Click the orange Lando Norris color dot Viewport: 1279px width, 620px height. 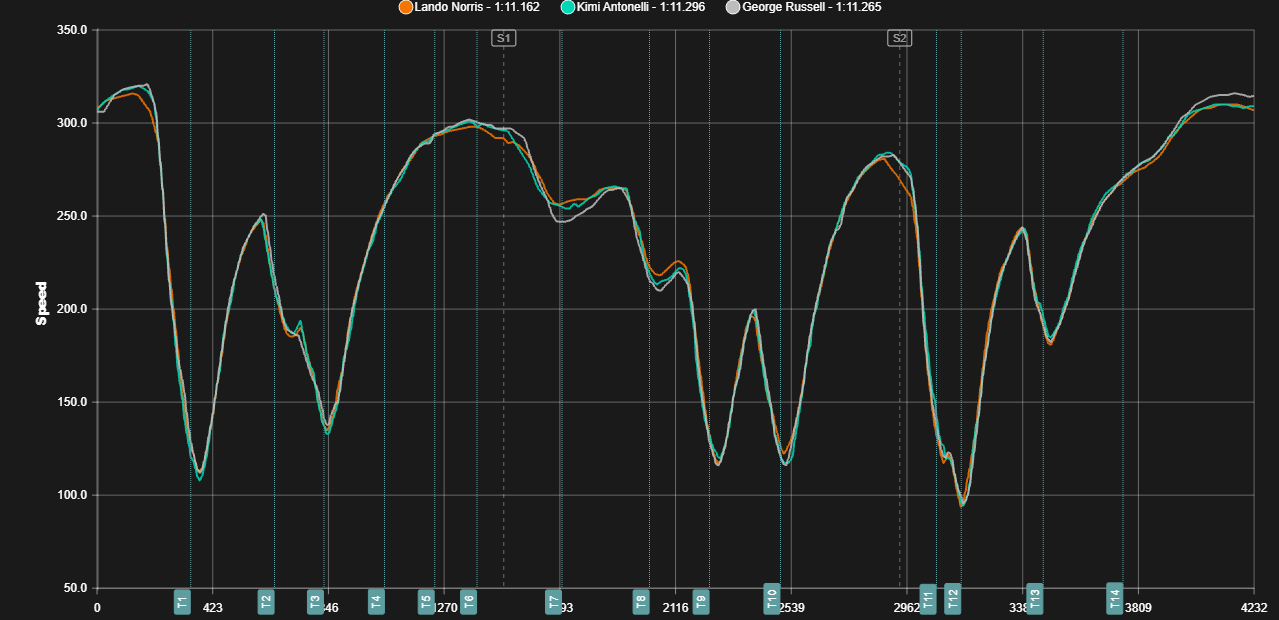pos(405,7)
